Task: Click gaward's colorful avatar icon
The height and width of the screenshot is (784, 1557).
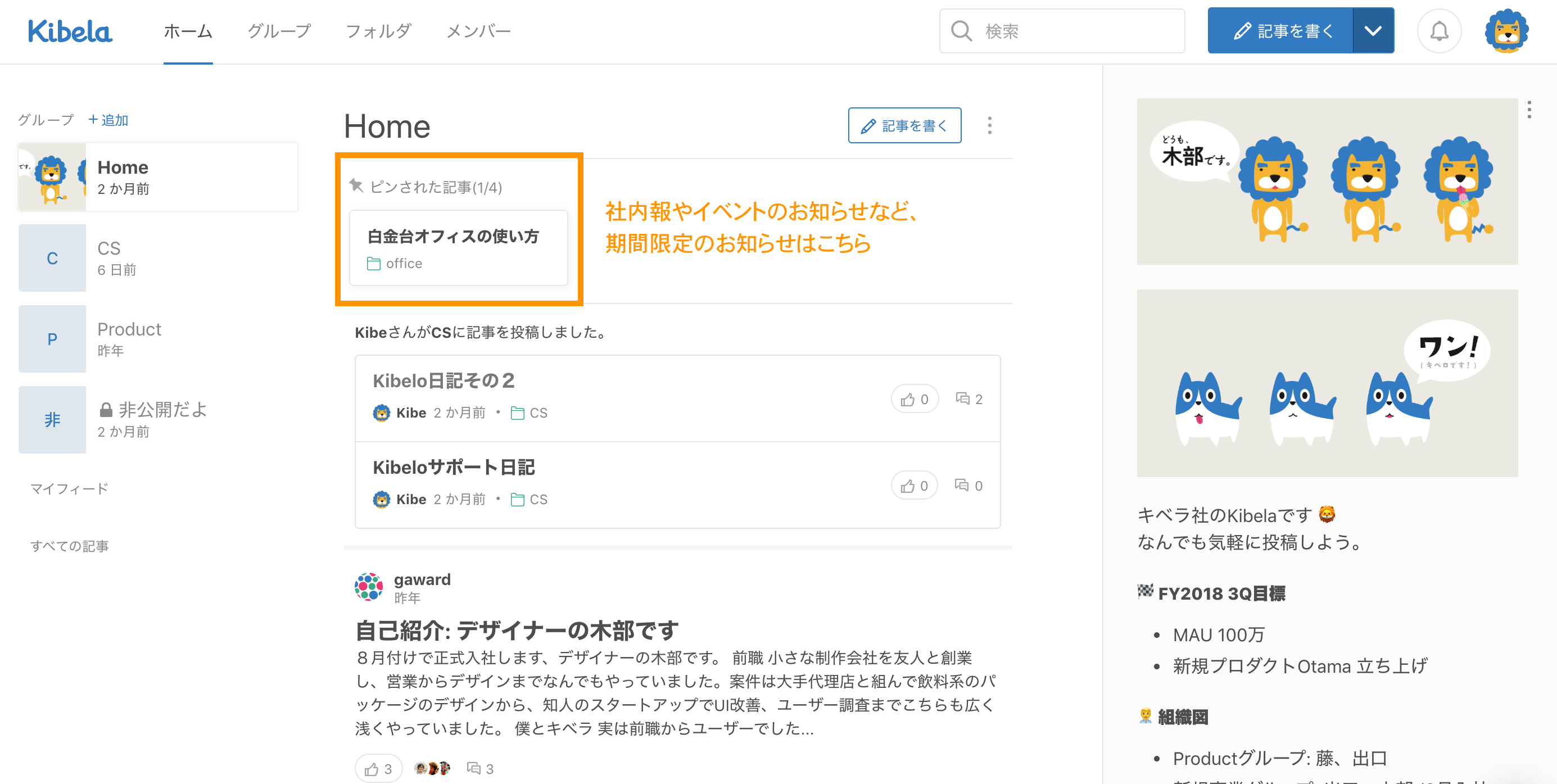Action: [369, 586]
